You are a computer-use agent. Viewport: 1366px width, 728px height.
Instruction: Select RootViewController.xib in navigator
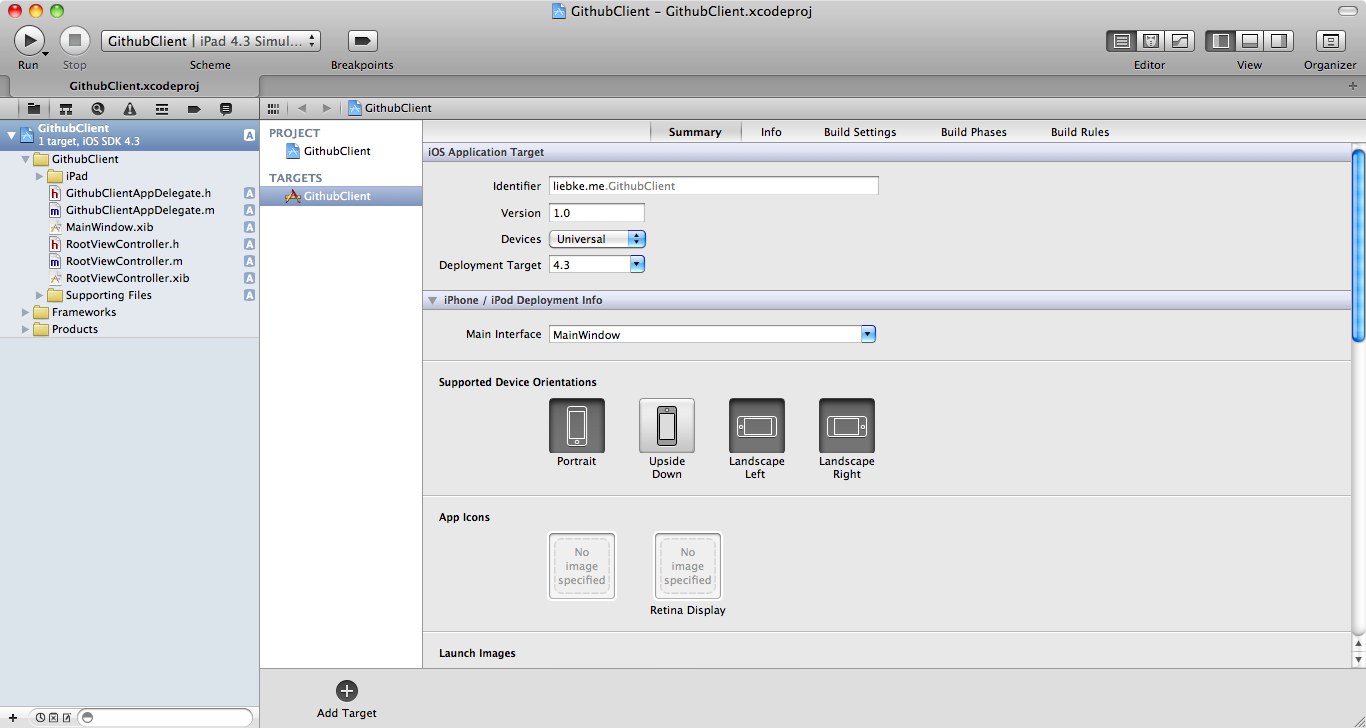click(x=127, y=278)
